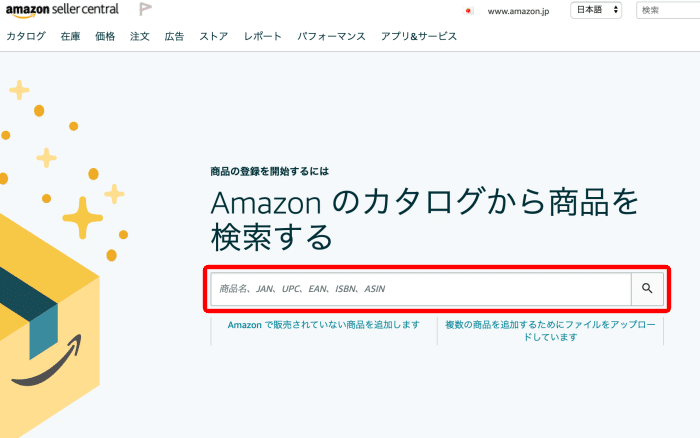This screenshot has width=700, height=438.
Task: Click the magnifying glass search button
Action: (x=647, y=289)
